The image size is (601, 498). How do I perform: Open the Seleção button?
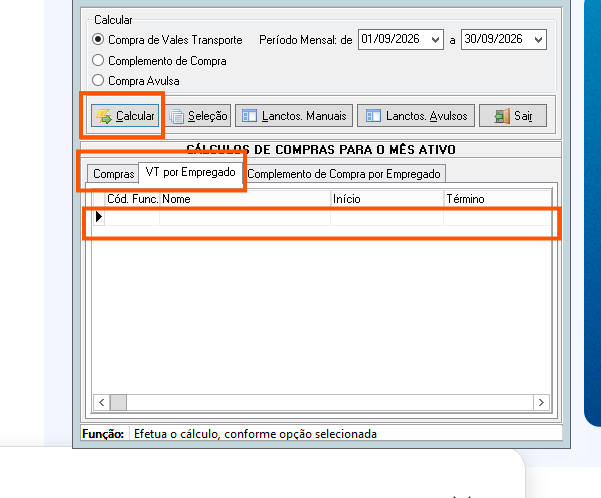click(198, 116)
